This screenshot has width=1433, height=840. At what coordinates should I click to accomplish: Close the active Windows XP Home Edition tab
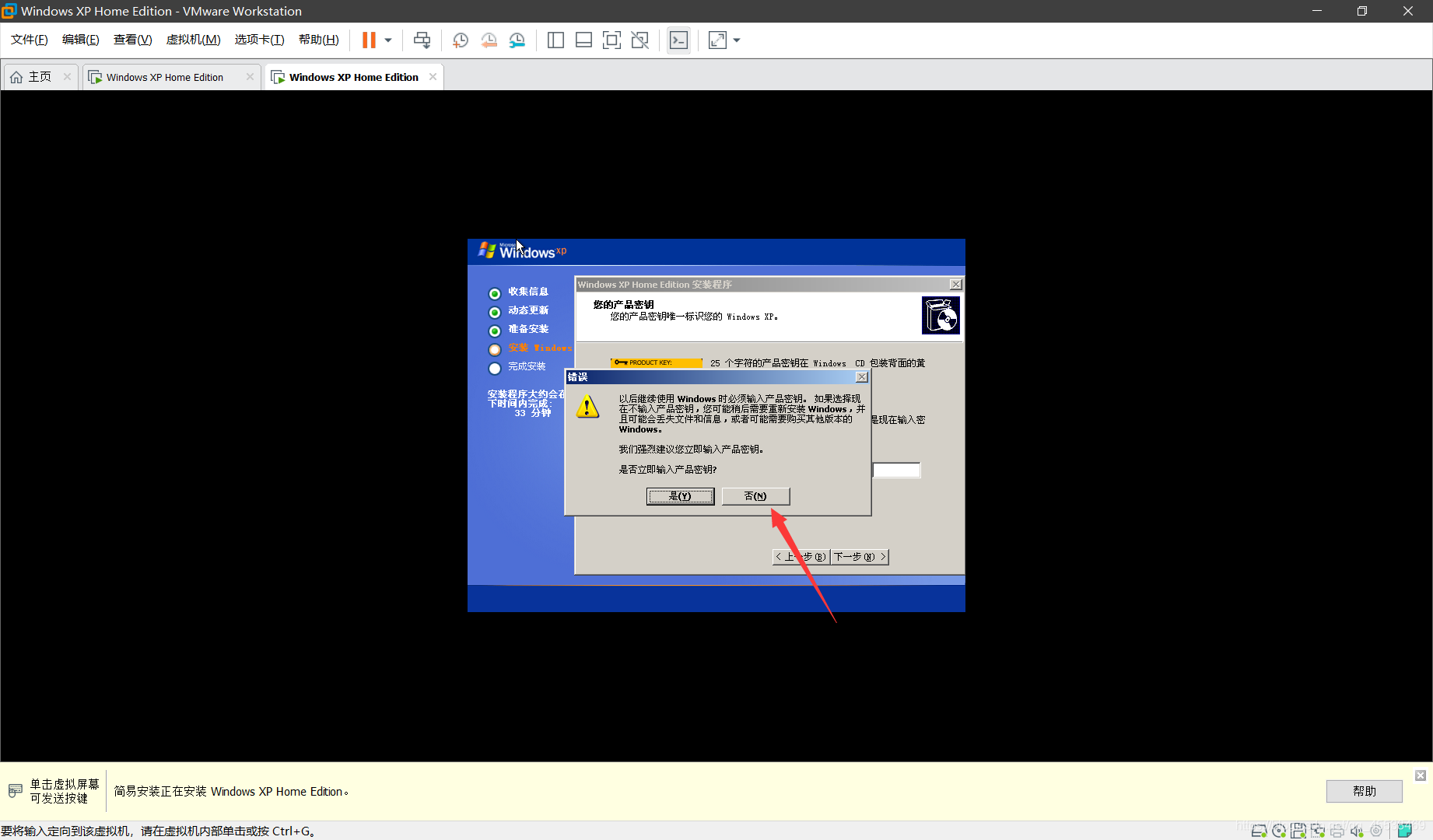[433, 76]
